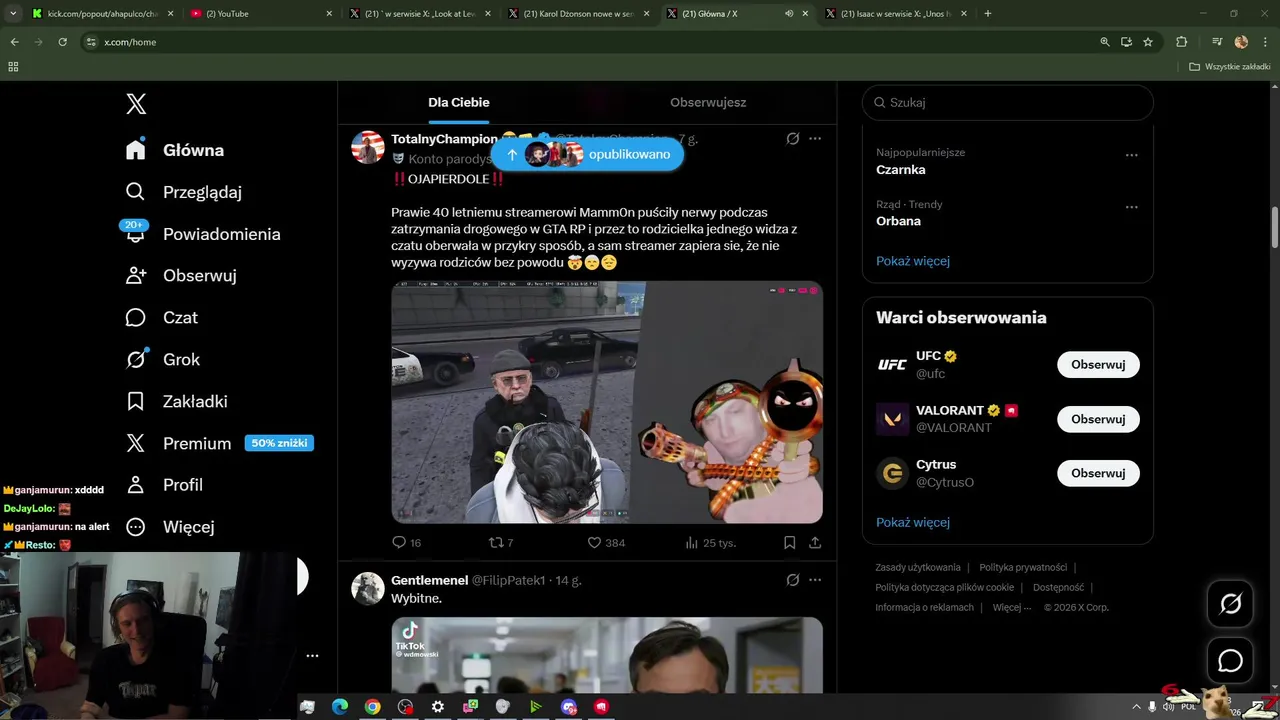Open the floating Grok button
This screenshot has width=1280, height=720.
click(1230, 604)
